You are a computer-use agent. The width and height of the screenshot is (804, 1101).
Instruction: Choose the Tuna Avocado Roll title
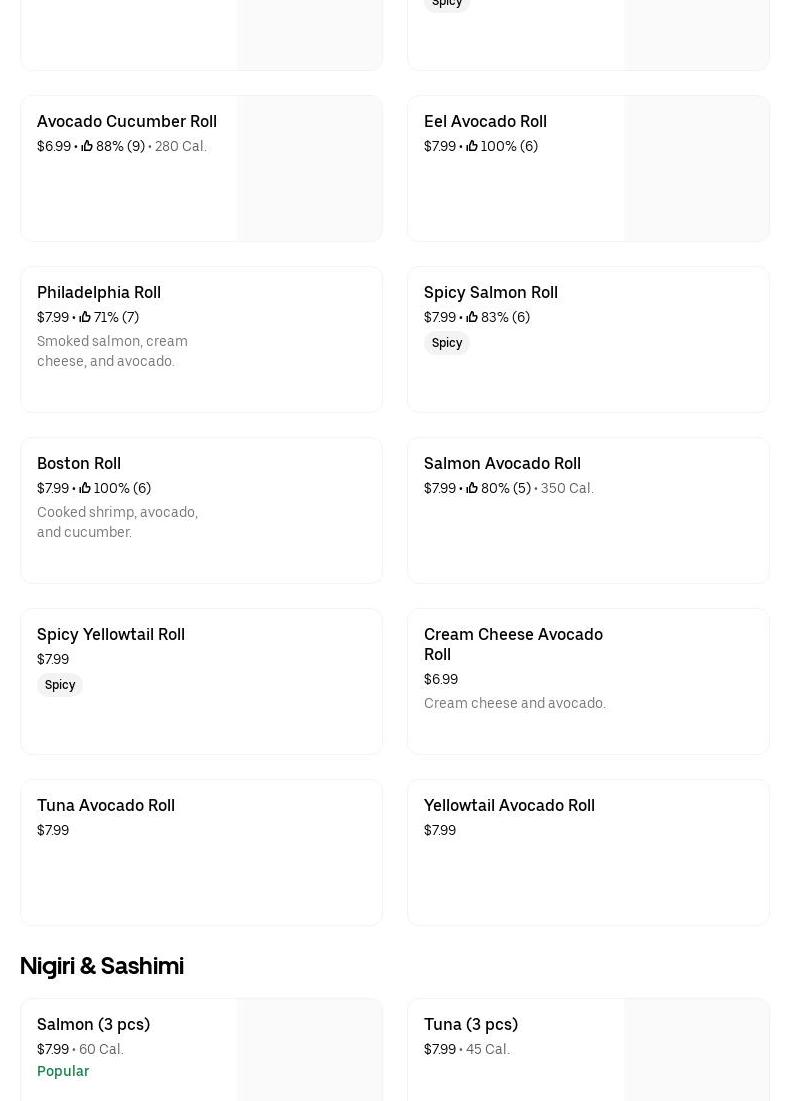click(x=106, y=805)
